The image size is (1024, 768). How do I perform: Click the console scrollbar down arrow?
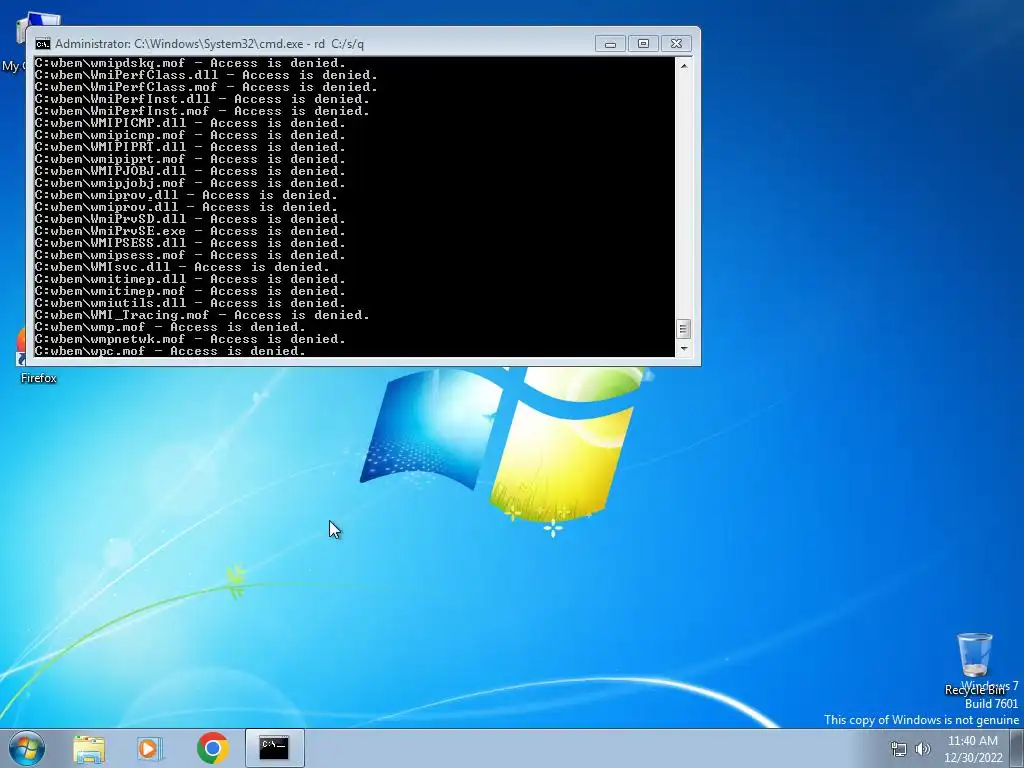683,349
